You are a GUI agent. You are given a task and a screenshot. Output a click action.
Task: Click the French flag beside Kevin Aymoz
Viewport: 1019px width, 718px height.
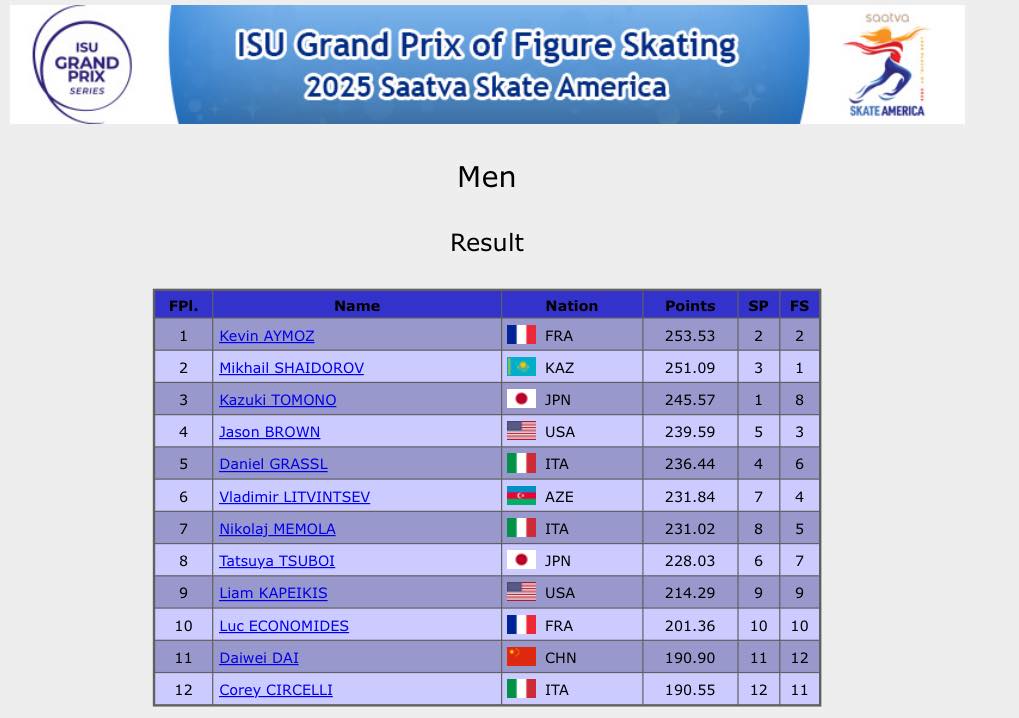click(521, 335)
